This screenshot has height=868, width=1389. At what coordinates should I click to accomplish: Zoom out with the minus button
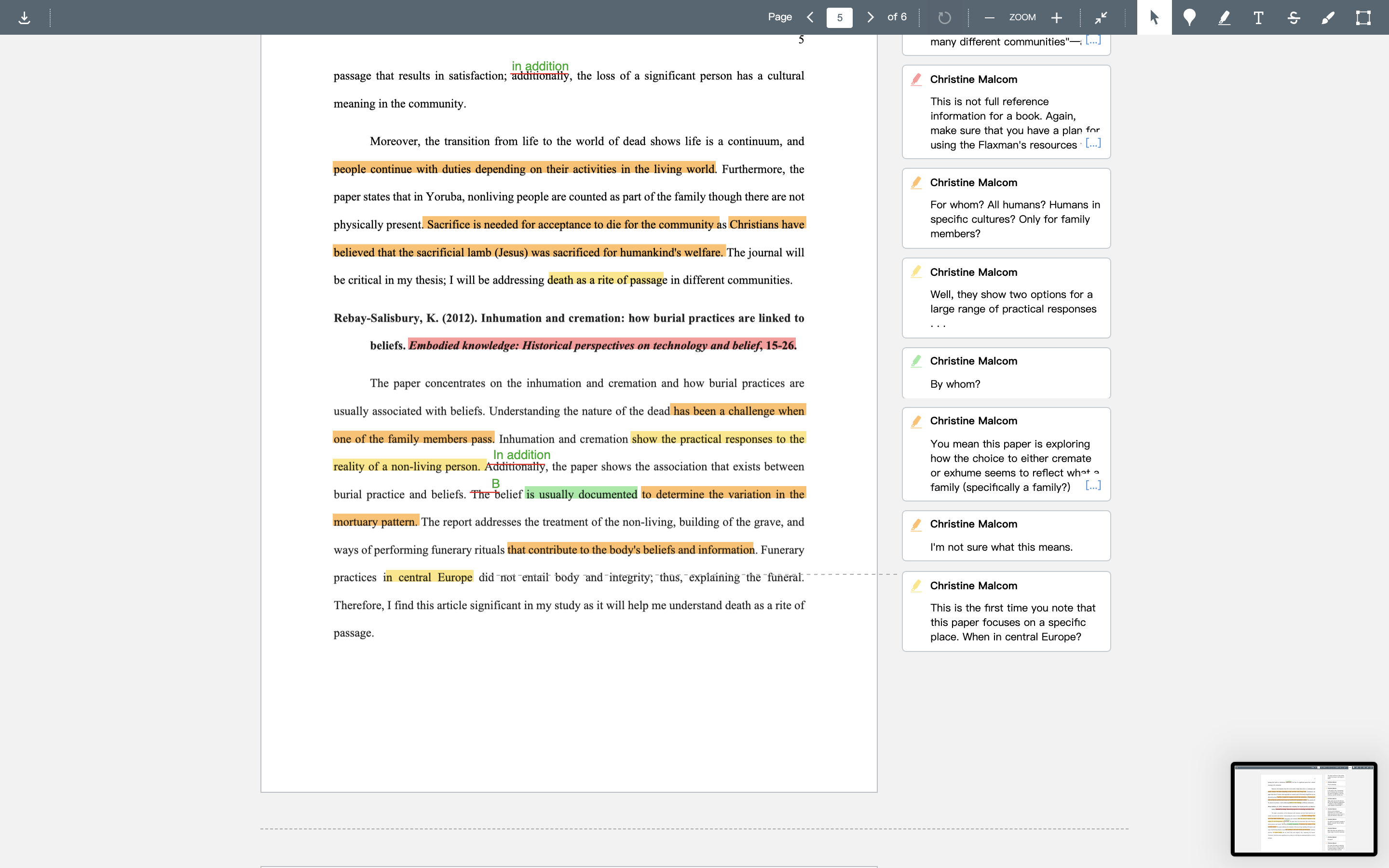click(989, 18)
